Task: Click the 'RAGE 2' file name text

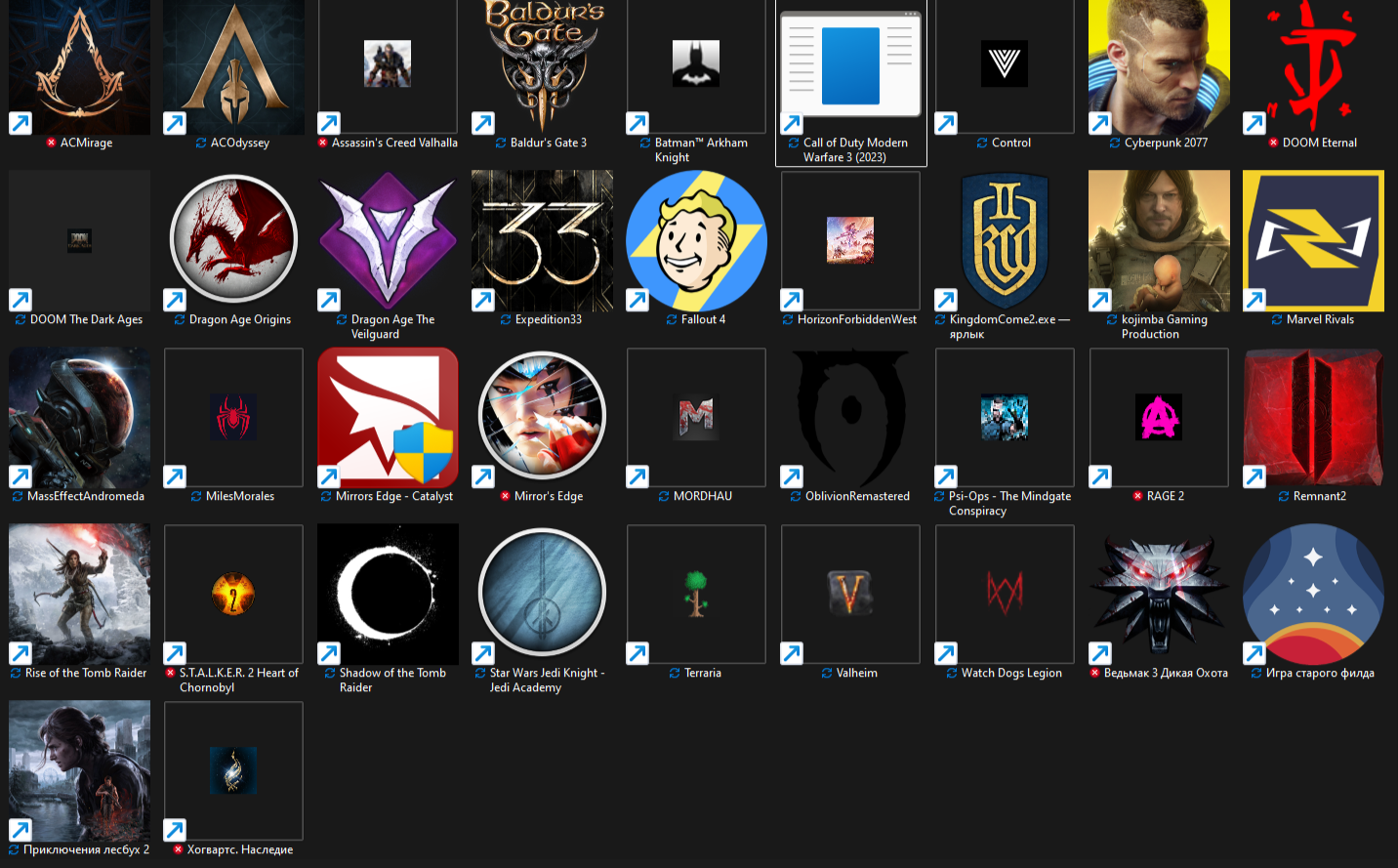Action: pos(1166,496)
